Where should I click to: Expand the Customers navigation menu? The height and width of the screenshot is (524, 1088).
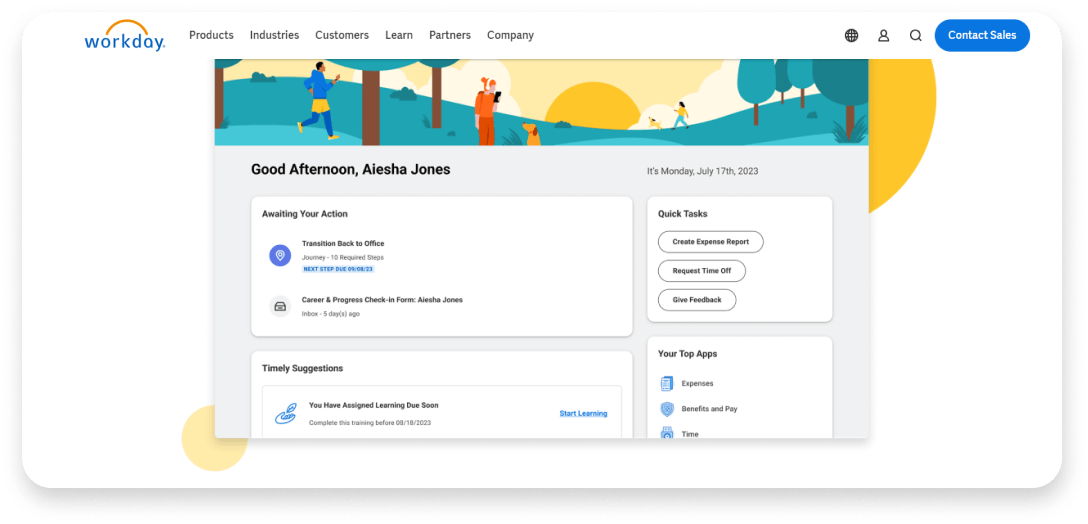(x=342, y=35)
